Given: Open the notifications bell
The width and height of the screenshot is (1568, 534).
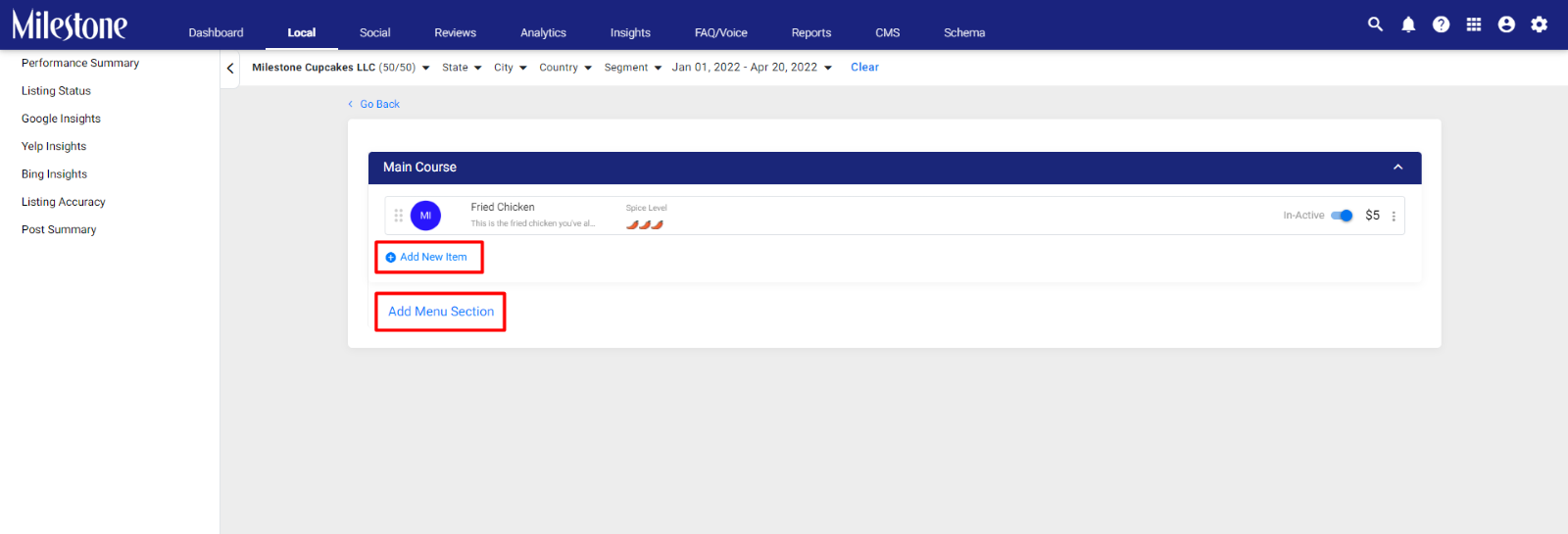Looking at the screenshot, I should click(1408, 24).
